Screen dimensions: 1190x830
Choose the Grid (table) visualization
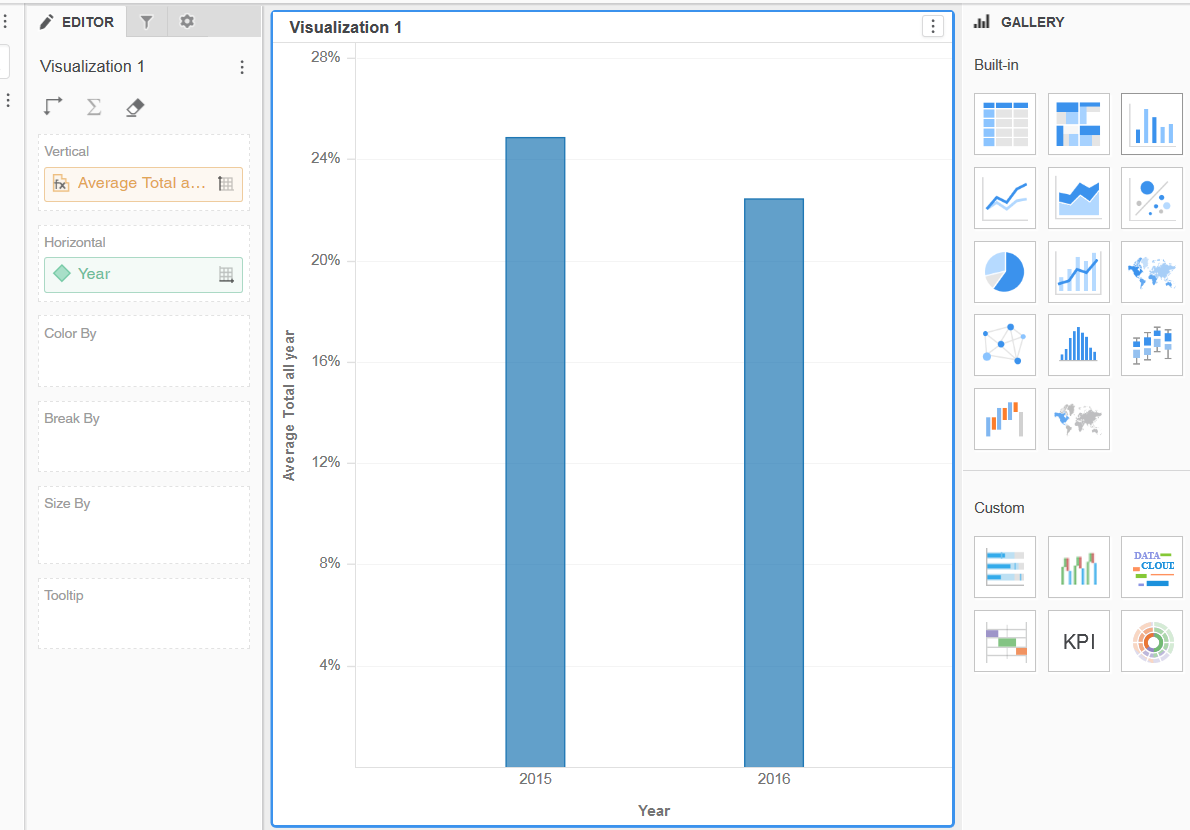click(x=1005, y=124)
